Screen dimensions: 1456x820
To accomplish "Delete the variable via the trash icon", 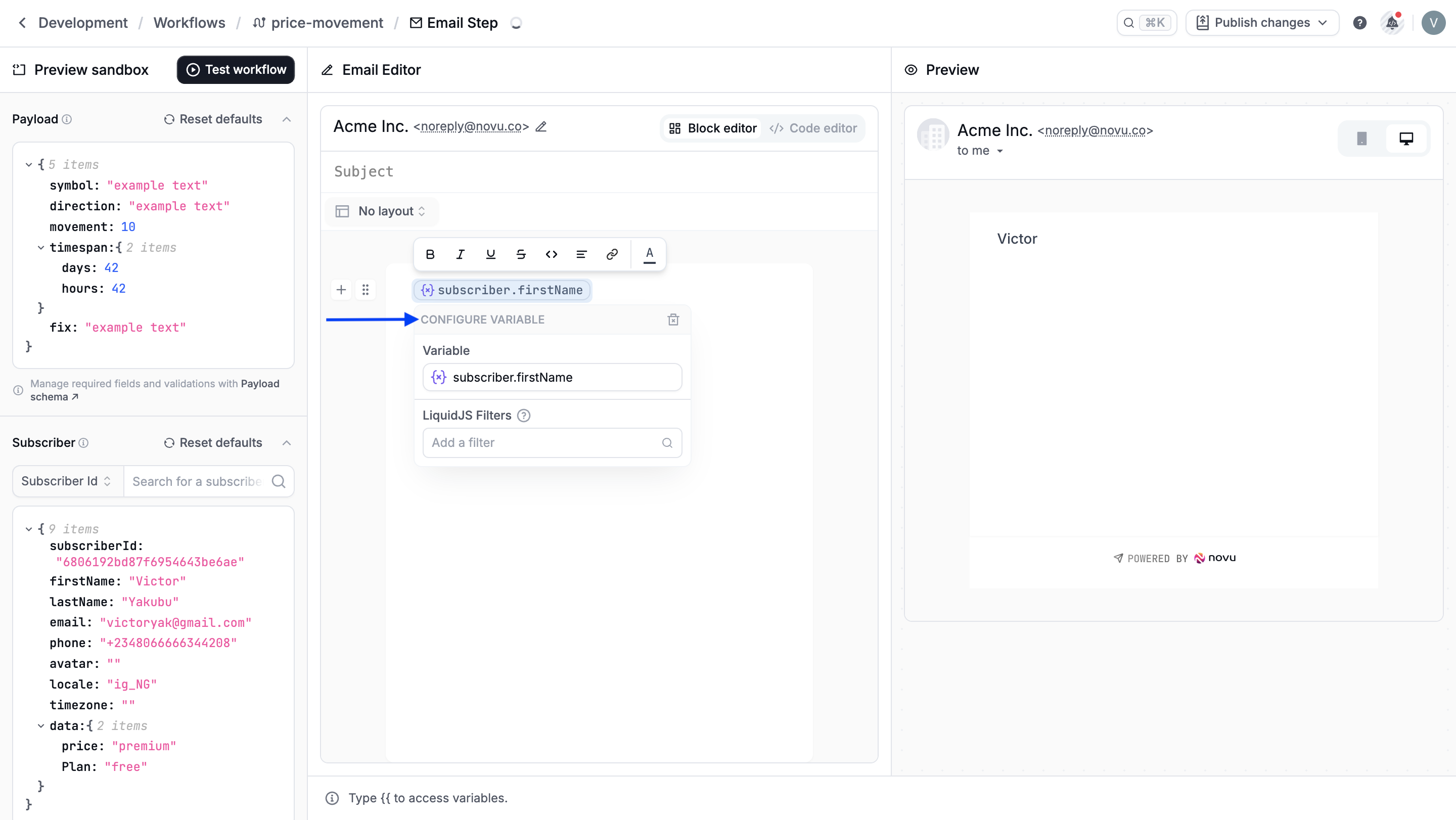I will click(x=672, y=320).
